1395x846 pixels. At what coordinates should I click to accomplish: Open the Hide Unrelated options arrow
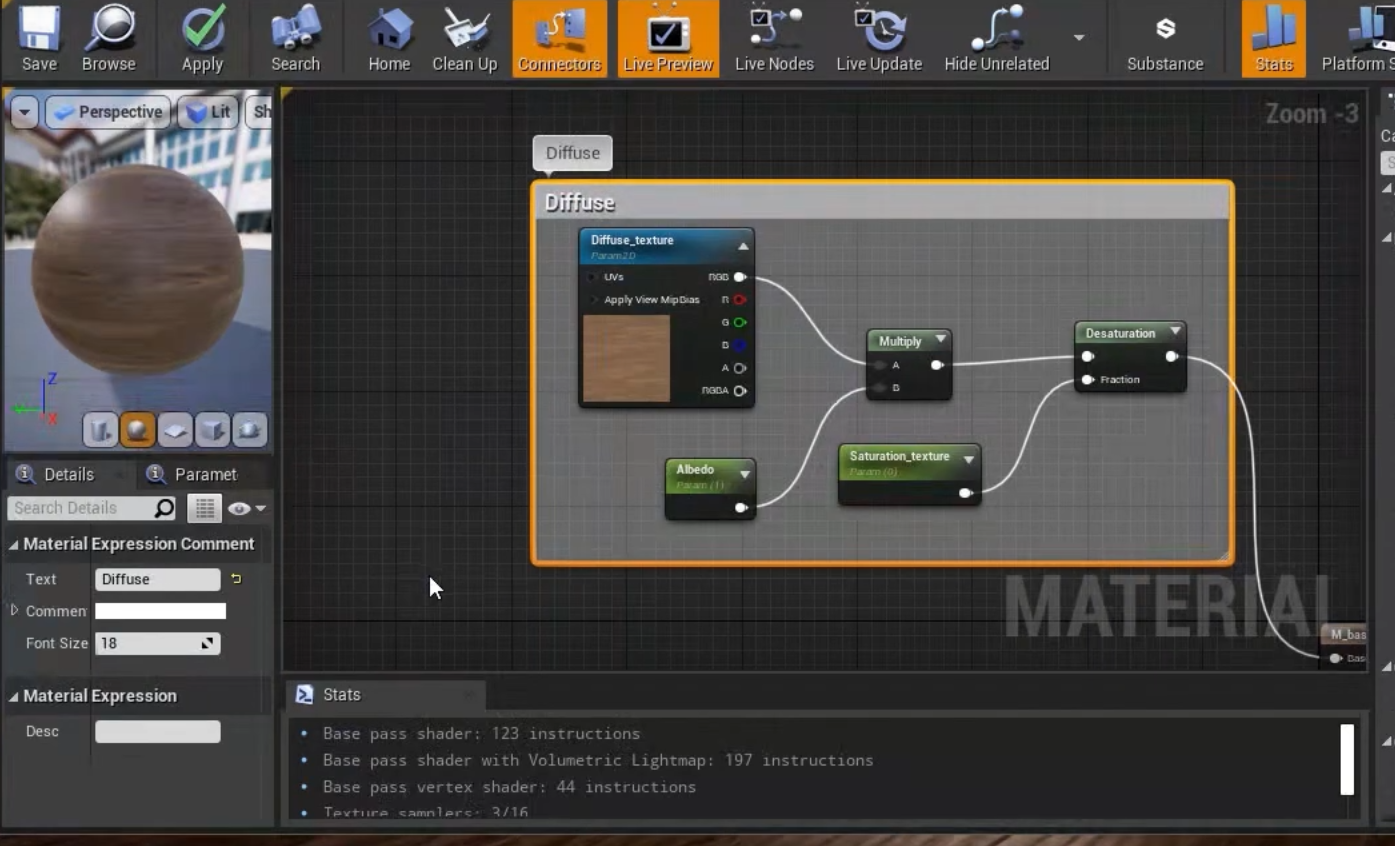[x=1079, y=38]
